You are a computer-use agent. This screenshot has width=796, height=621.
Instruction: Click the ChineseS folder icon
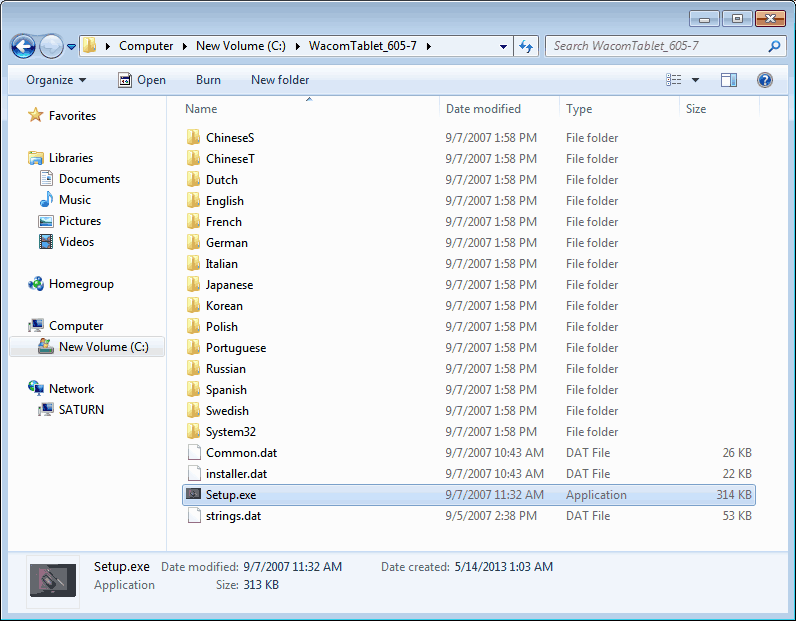[193, 137]
